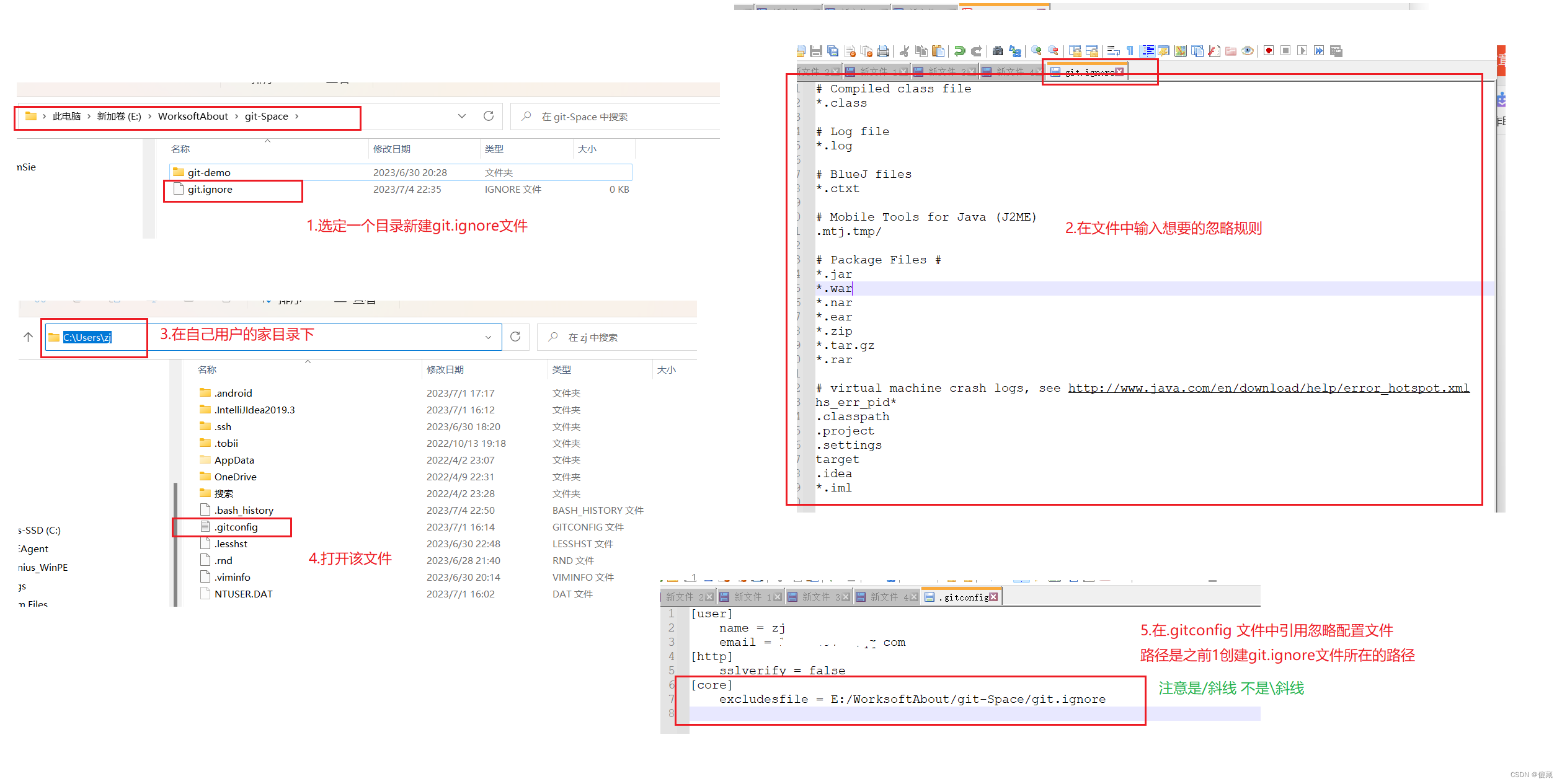Switch to 新文件 1 tab in the git.ignore editor window
Viewport: 1562px width, 784px height.
pos(876,72)
